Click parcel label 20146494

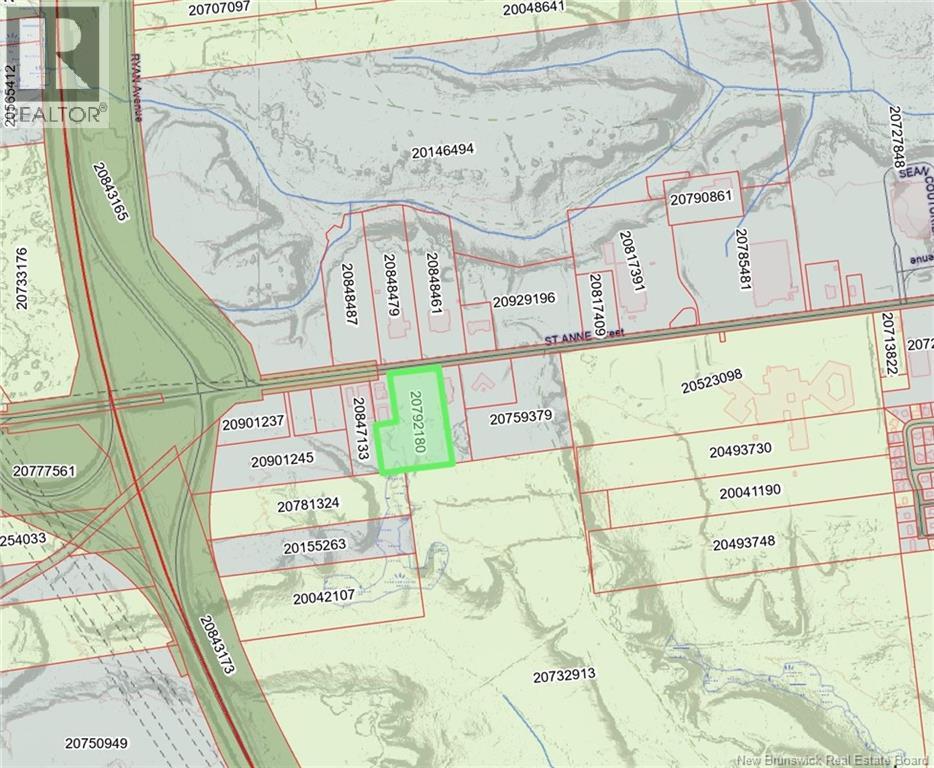tap(442, 151)
